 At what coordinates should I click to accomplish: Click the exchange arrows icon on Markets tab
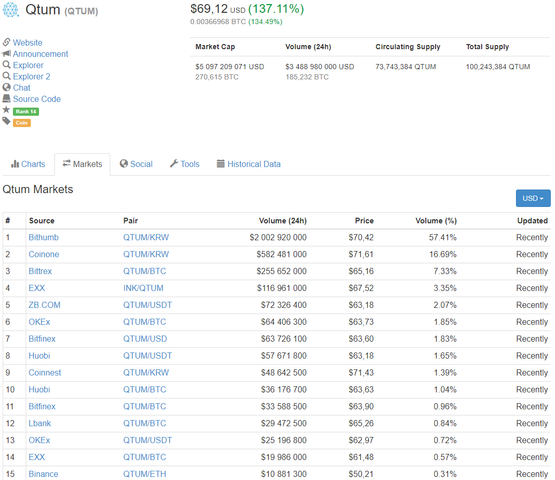tap(67, 163)
